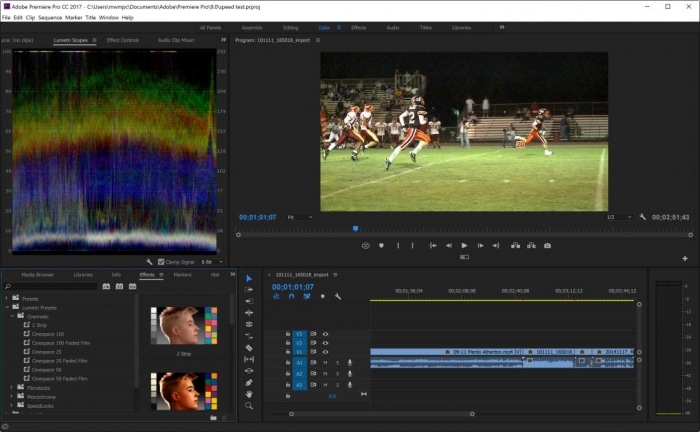Click the Export Frame camera icon
This screenshot has height=432, width=700.
click(x=546, y=245)
